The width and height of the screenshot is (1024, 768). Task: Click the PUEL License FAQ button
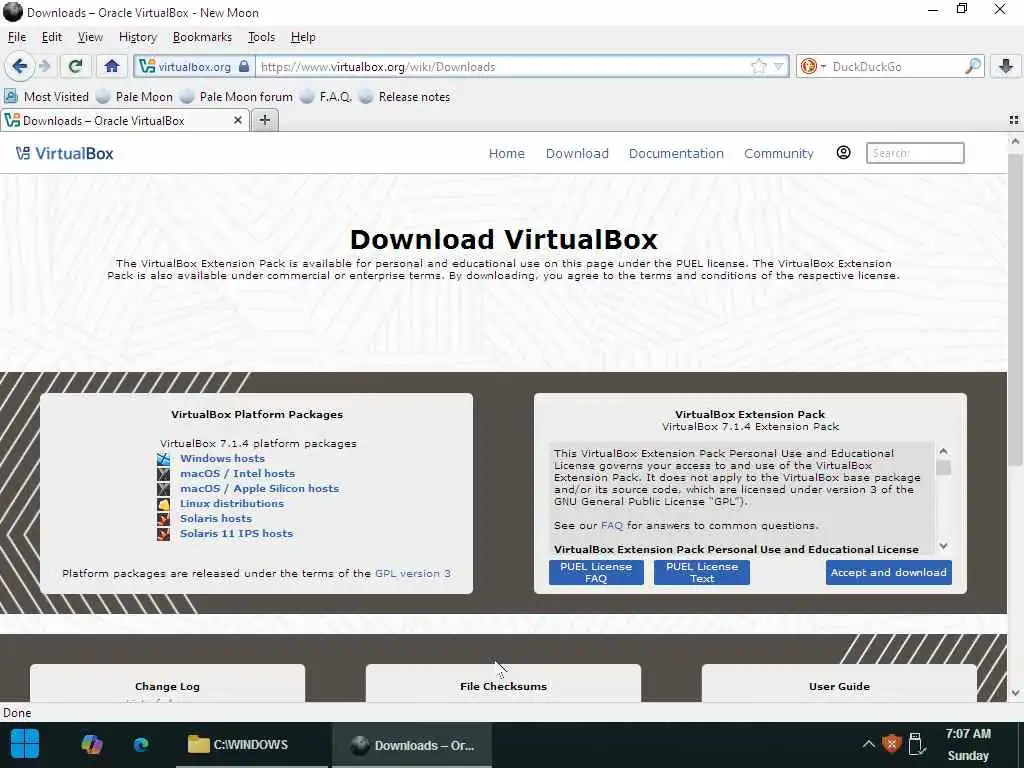(x=596, y=572)
